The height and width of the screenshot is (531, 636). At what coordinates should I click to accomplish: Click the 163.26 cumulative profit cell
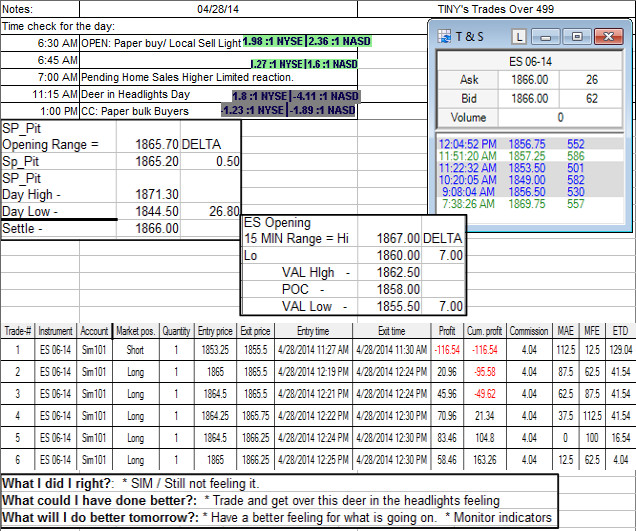pos(484,460)
